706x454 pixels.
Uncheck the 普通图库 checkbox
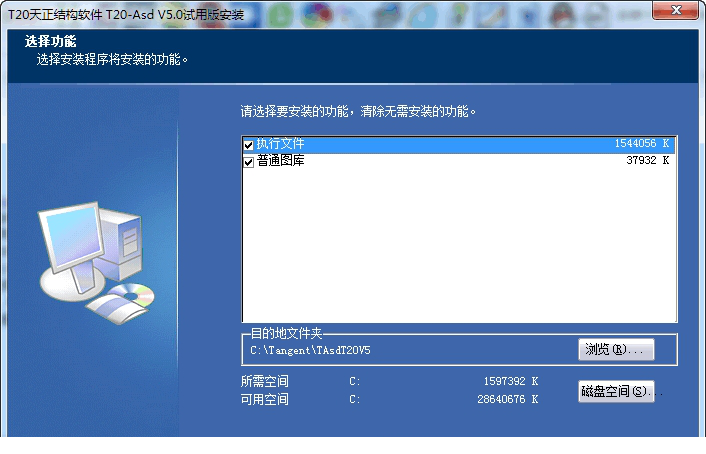[249, 162]
